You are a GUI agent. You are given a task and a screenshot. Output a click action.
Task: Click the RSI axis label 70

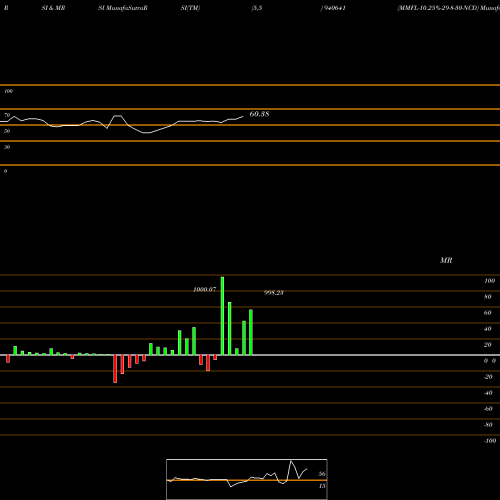tap(7, 115)
